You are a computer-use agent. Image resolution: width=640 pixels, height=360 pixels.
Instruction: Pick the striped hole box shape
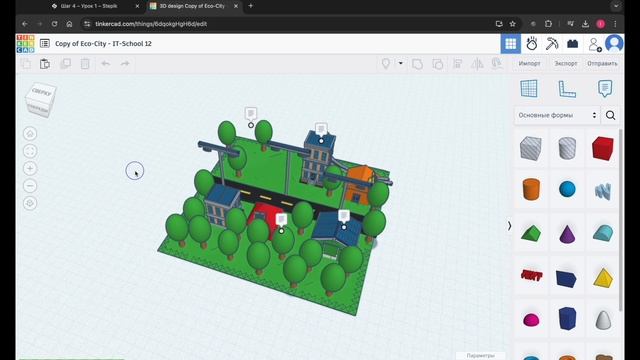(531, 148)
